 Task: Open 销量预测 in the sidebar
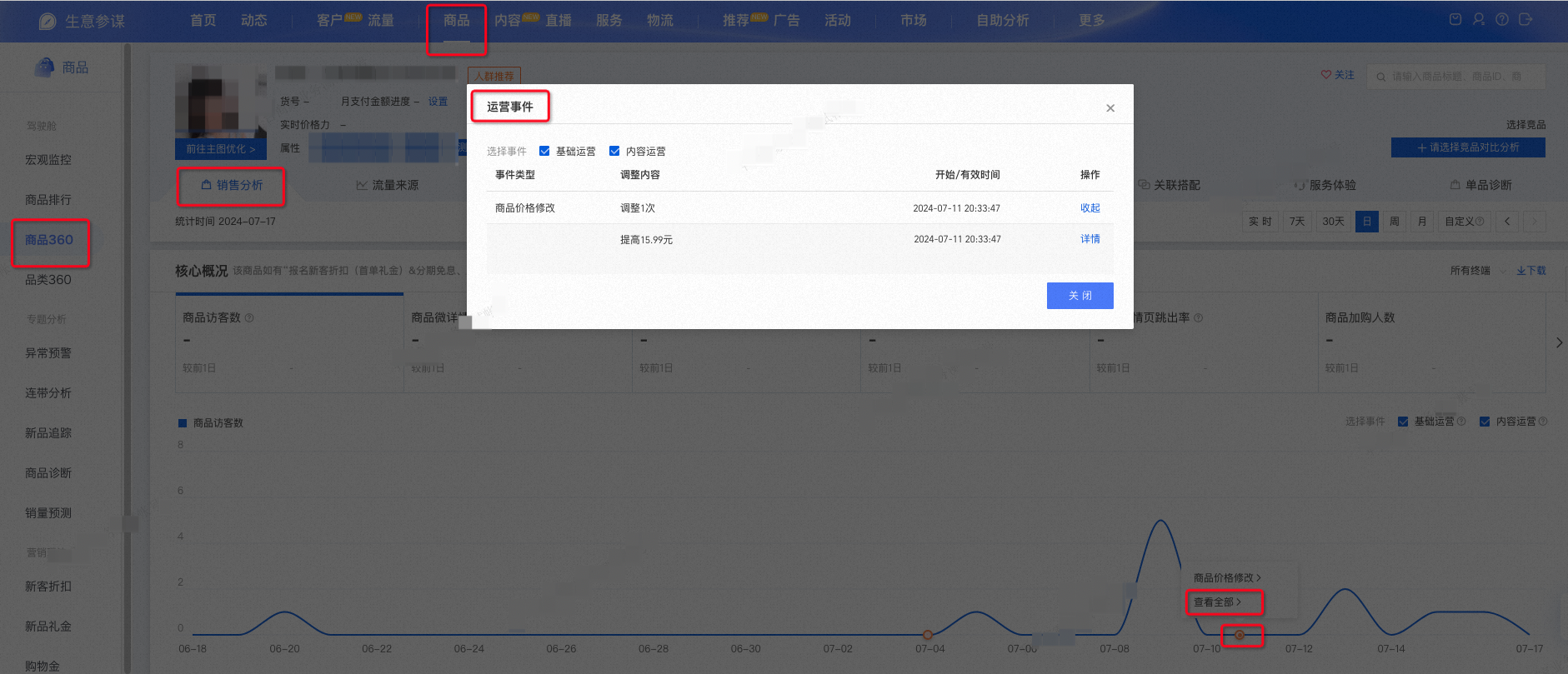click(48, 513)
